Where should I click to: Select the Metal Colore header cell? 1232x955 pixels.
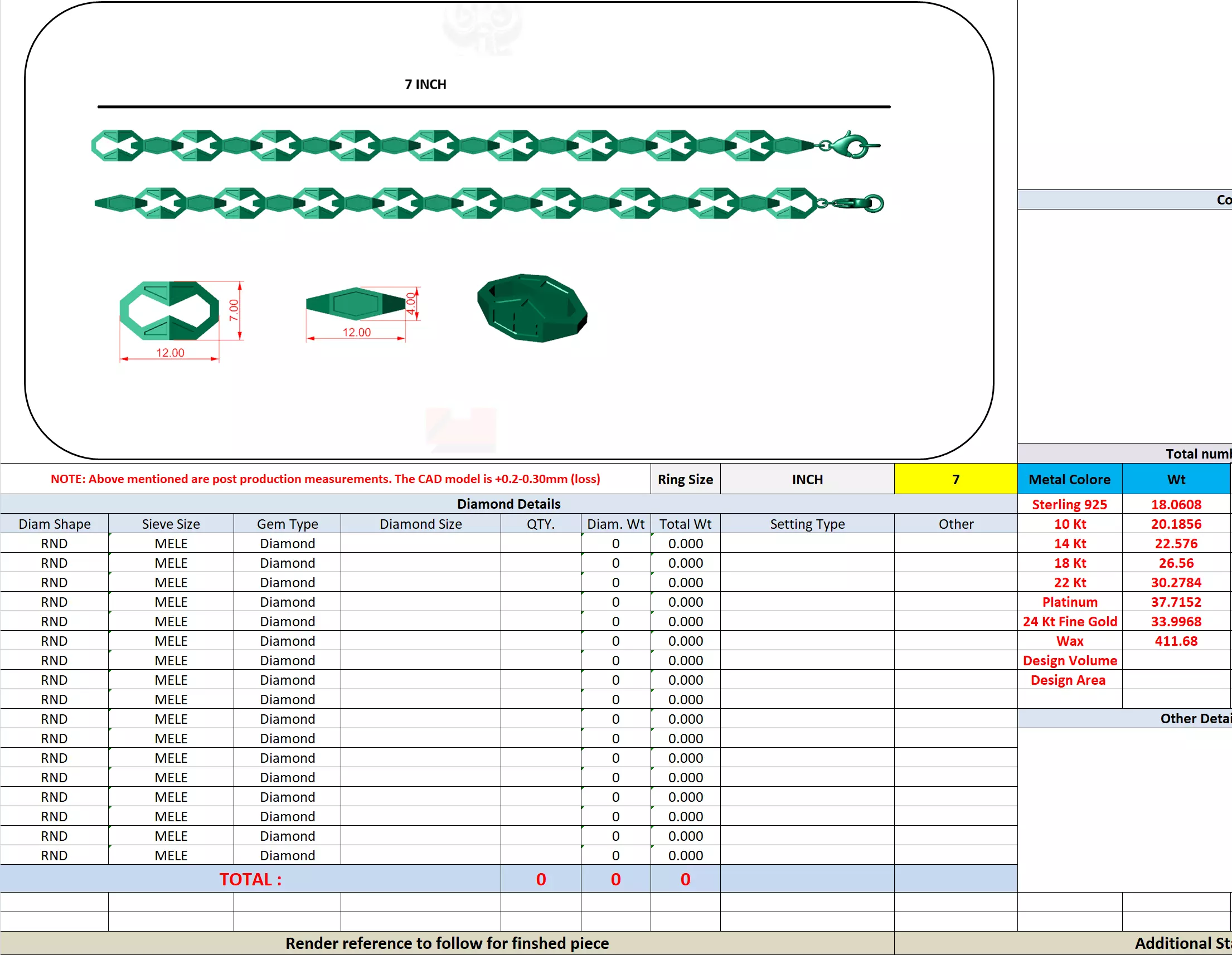(x=1069, y=479)
